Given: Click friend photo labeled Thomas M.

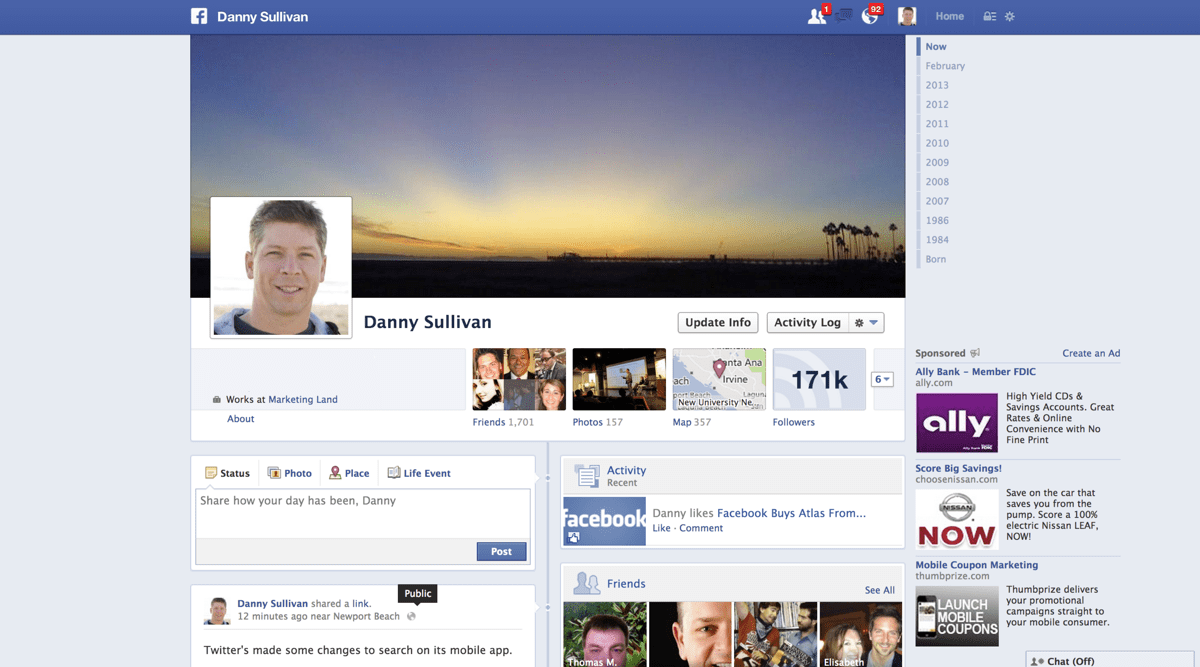Looking at the screenshot, I should 605,634.
